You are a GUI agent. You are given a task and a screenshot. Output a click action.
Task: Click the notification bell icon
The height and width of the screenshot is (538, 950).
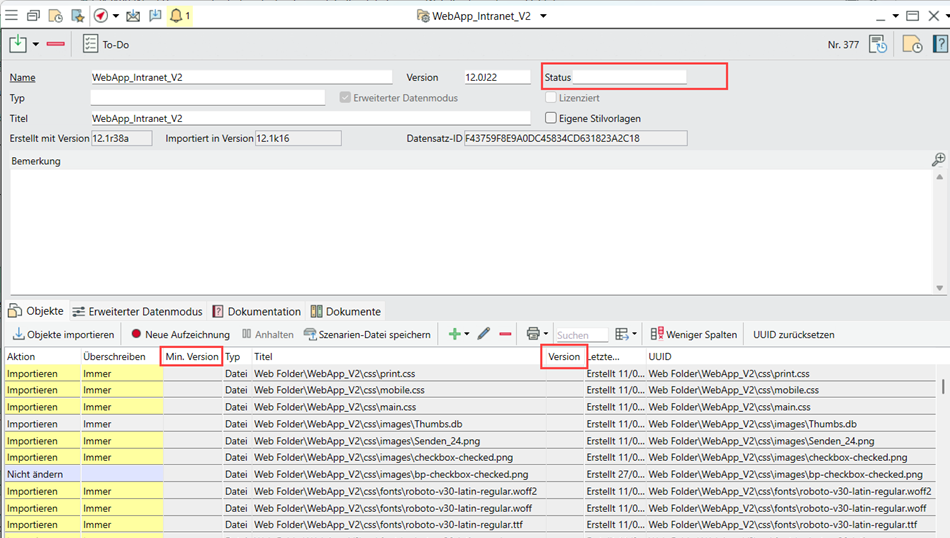[176, 16]
